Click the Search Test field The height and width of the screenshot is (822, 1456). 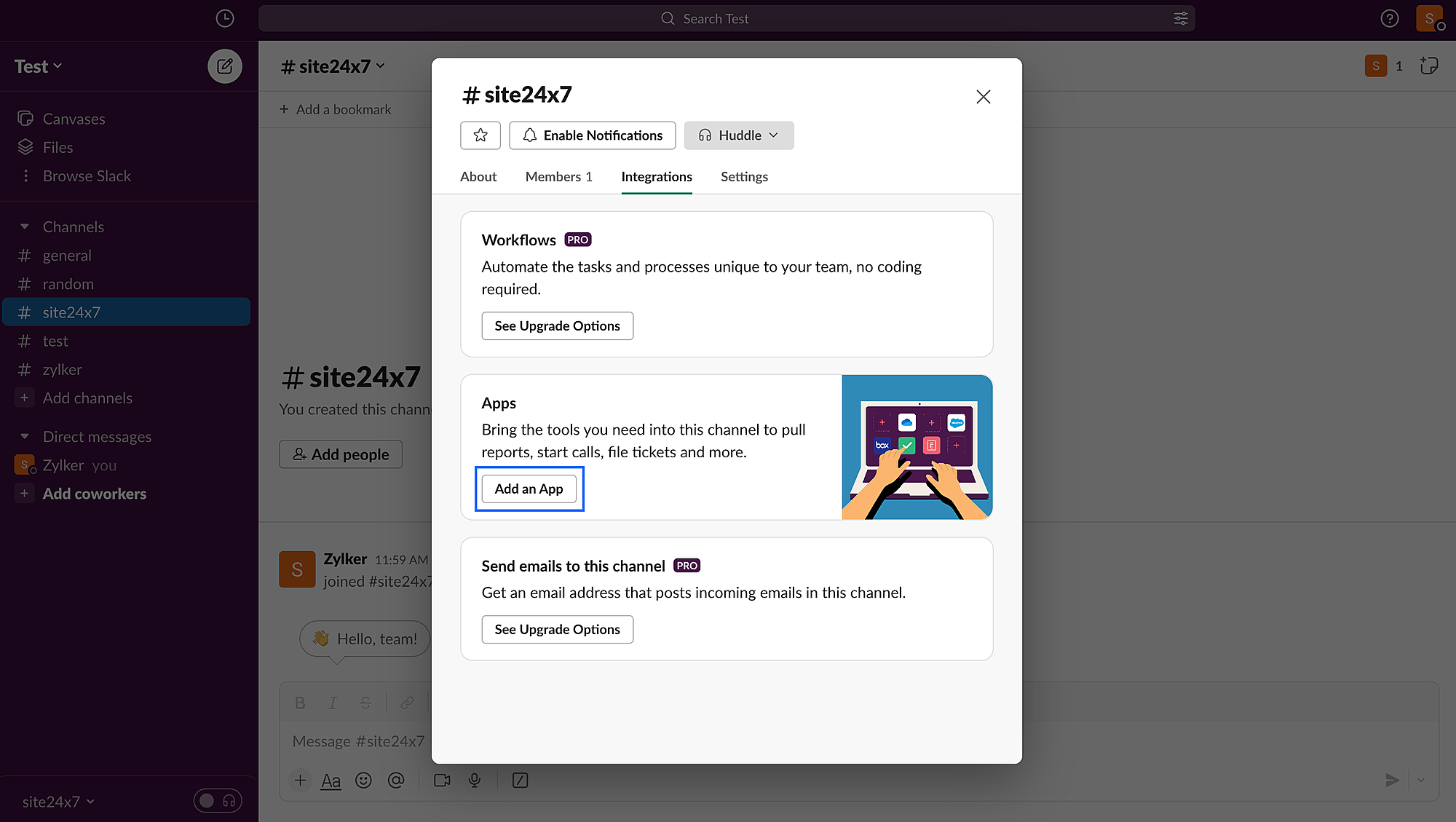[716, 19]
